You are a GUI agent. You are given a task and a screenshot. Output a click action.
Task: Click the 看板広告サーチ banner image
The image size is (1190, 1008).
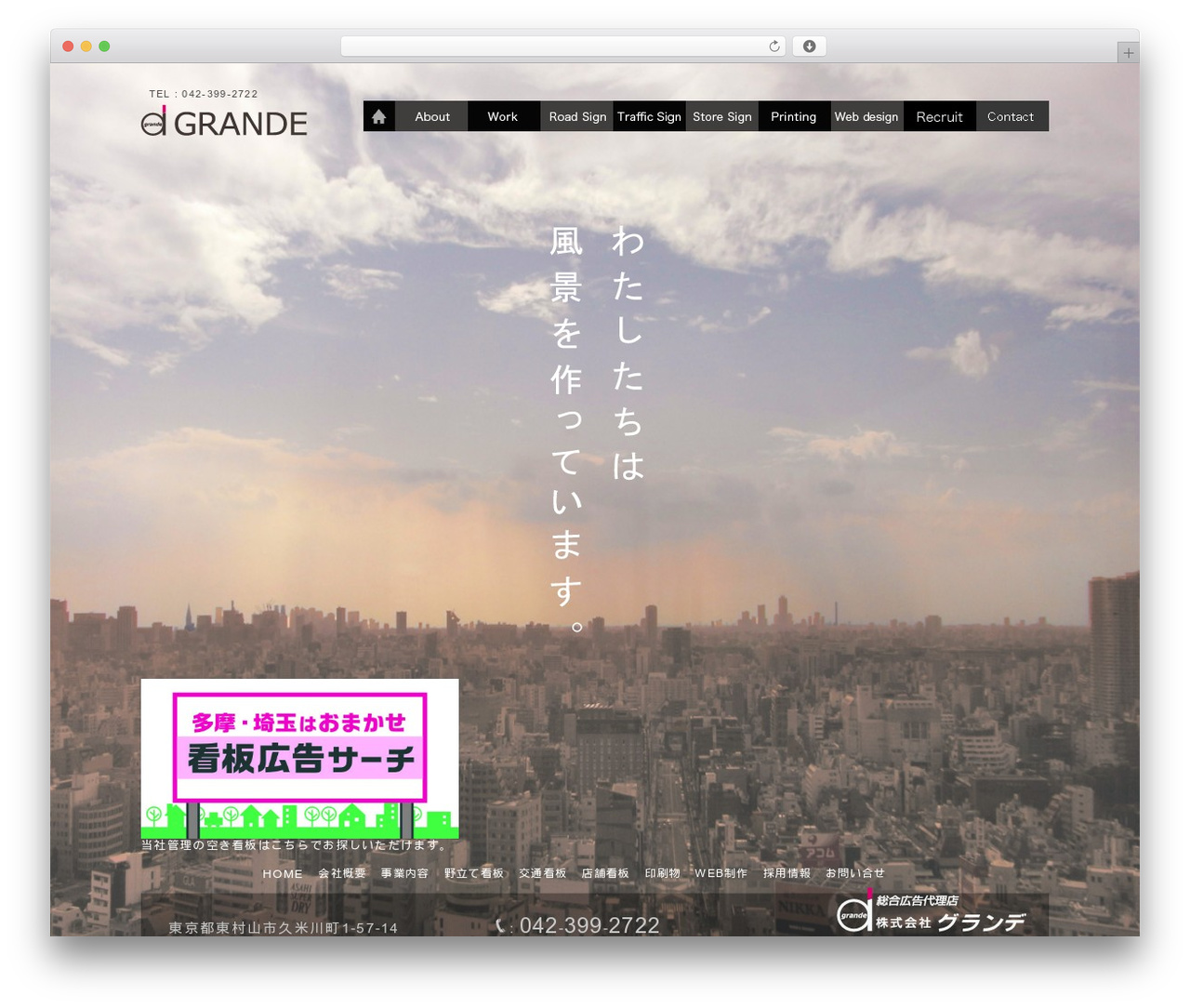click(299, 758)
